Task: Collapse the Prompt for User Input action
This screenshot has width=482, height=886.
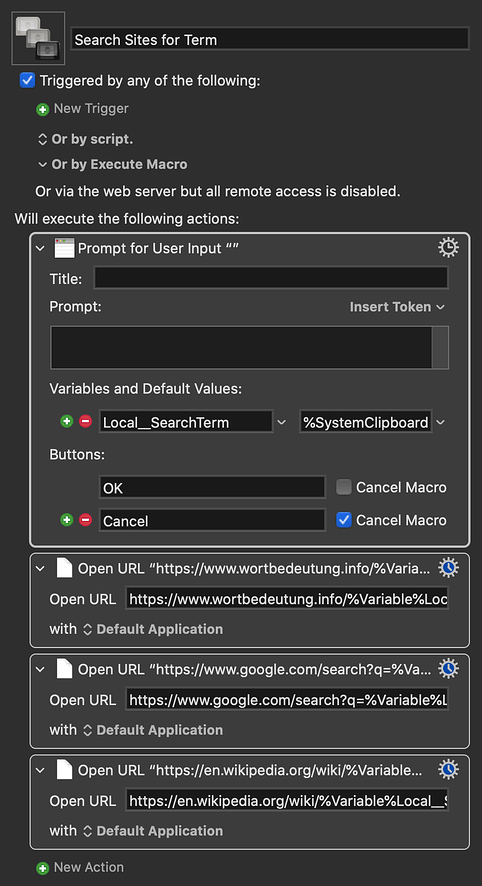Action: (x=40, y=248)
